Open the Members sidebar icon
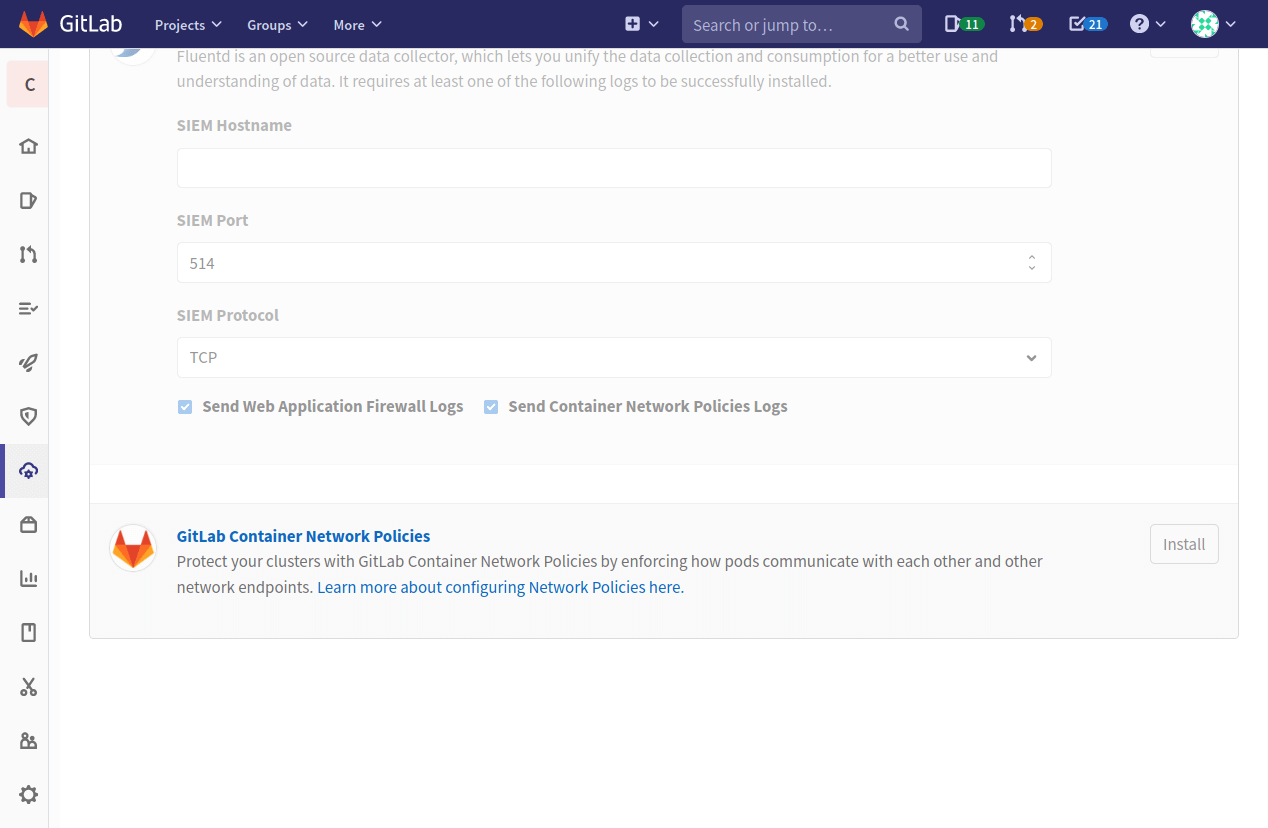The height and width of the screenshot is (828, 1268). pyautogui.click(x=27, y=740)
